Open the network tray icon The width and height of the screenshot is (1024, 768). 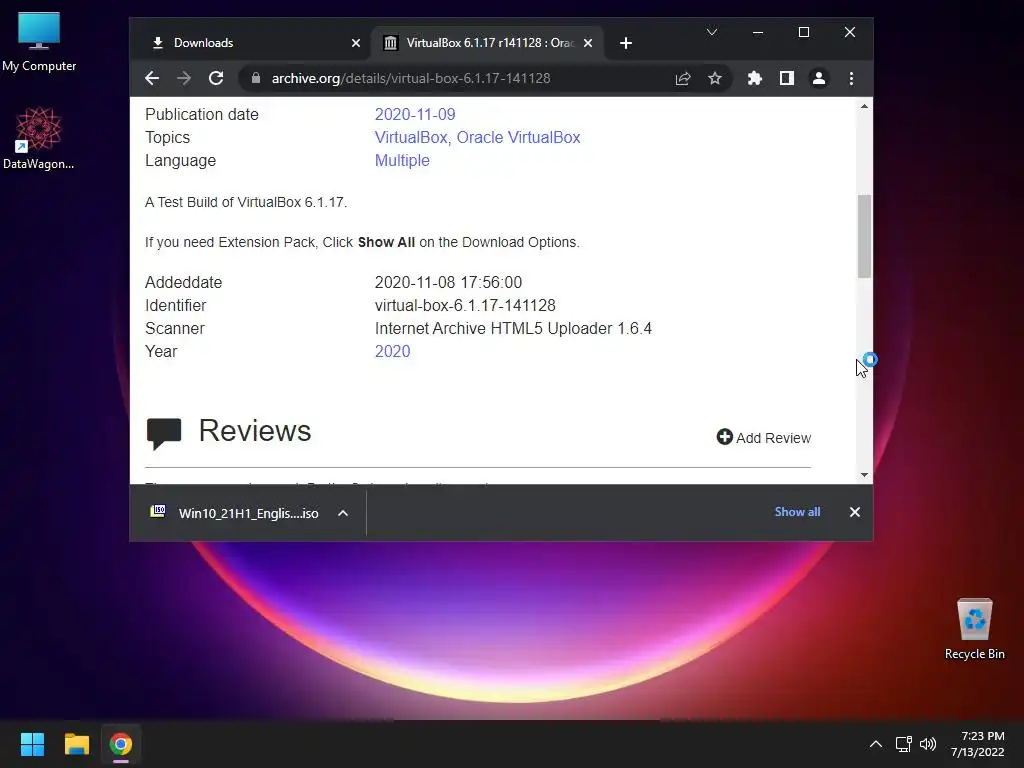point(903,744)
